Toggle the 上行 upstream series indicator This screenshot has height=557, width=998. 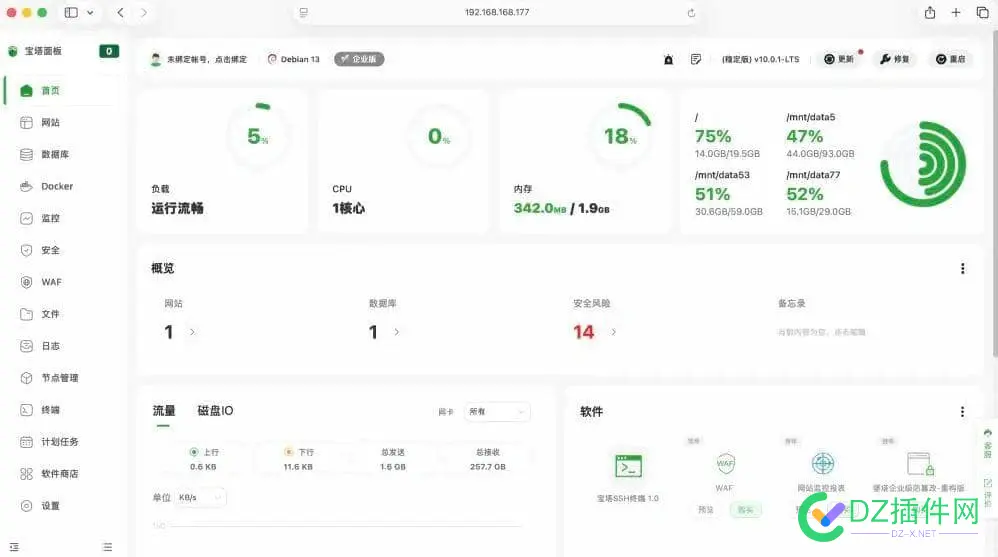[x=193, y=452]
